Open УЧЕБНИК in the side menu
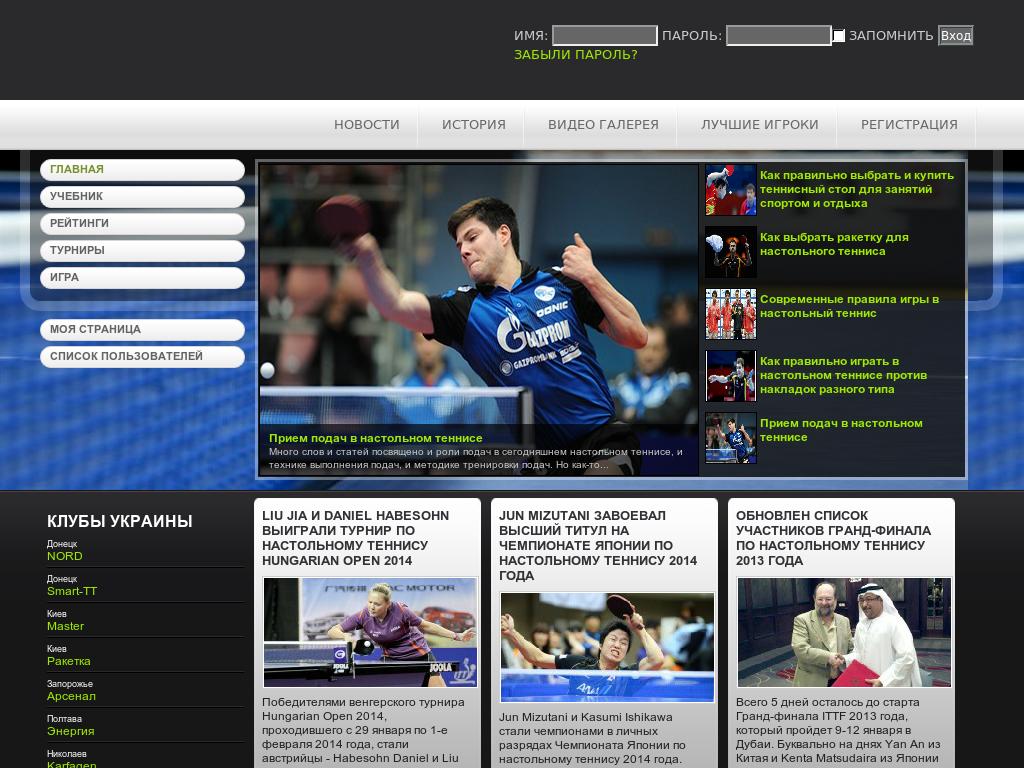 pyautogui.click(x=142, y=197)
